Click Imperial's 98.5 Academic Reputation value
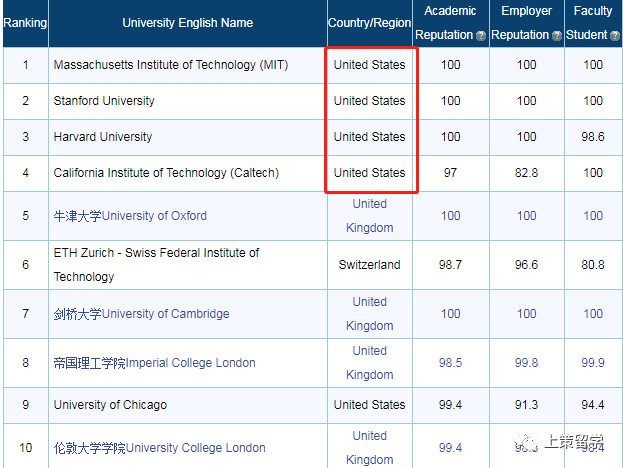This screenshot has width=623, height=468. [450, 363]
